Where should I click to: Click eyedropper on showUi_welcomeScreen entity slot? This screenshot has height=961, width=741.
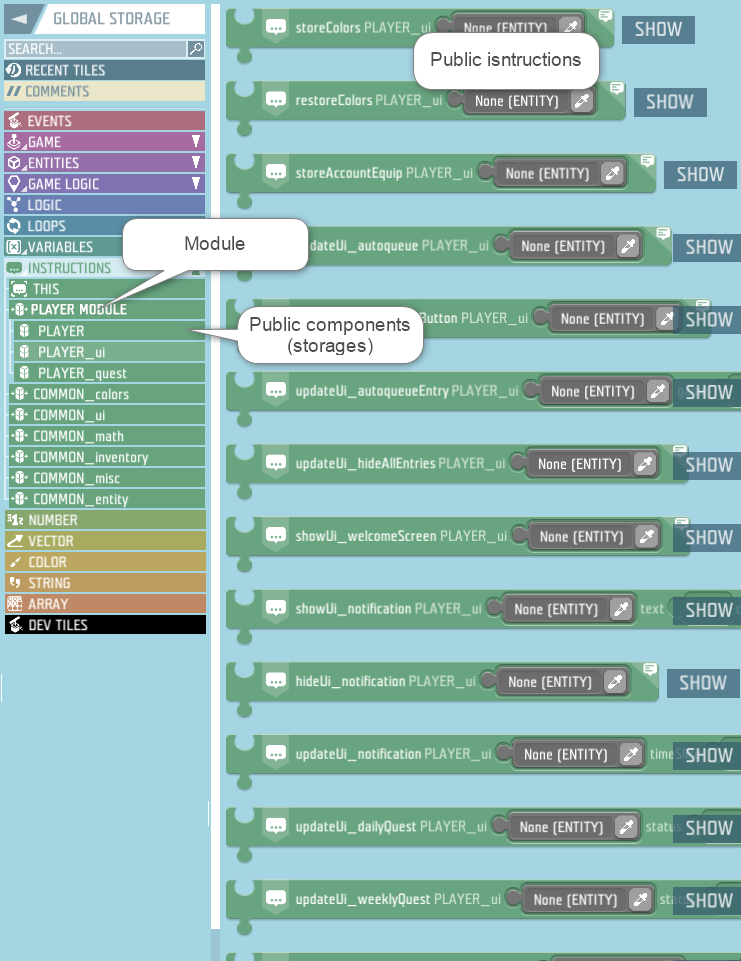click(x=647, y=536)
